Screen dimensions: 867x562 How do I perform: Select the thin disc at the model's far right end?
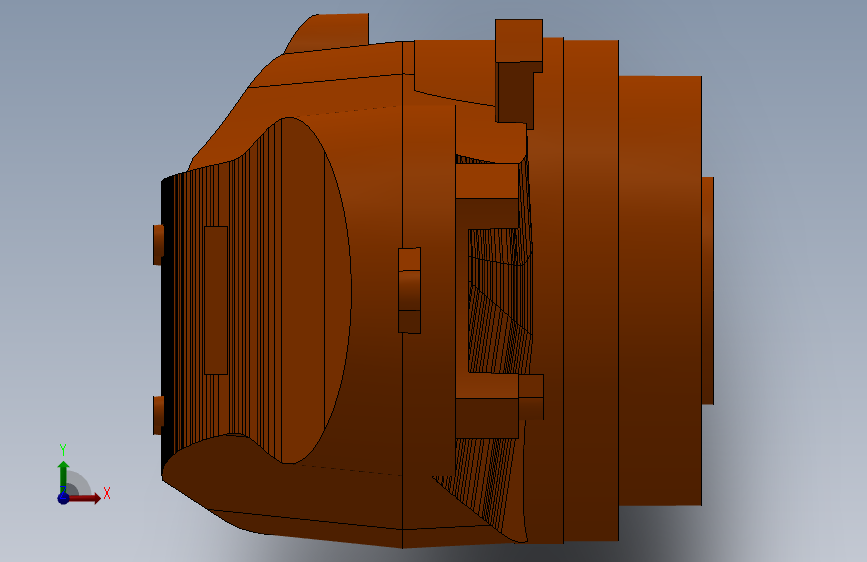(x=708, y=290)
